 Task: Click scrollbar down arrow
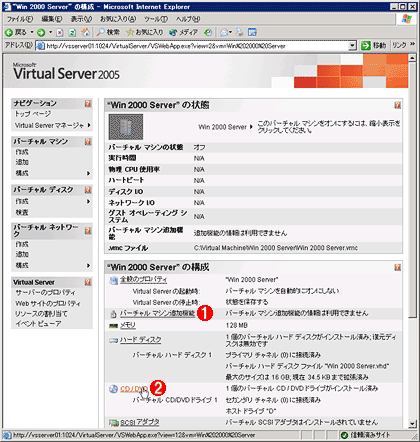tap(412, 424)
